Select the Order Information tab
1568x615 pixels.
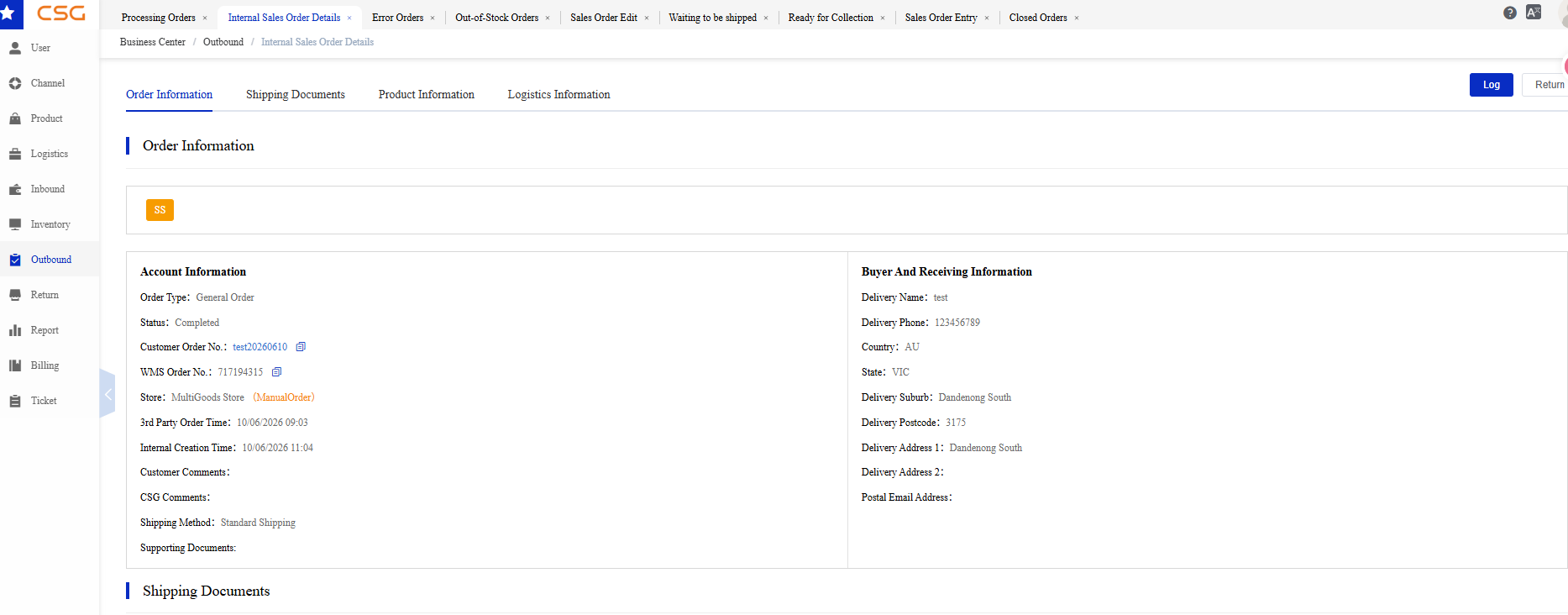pos(169,95)
